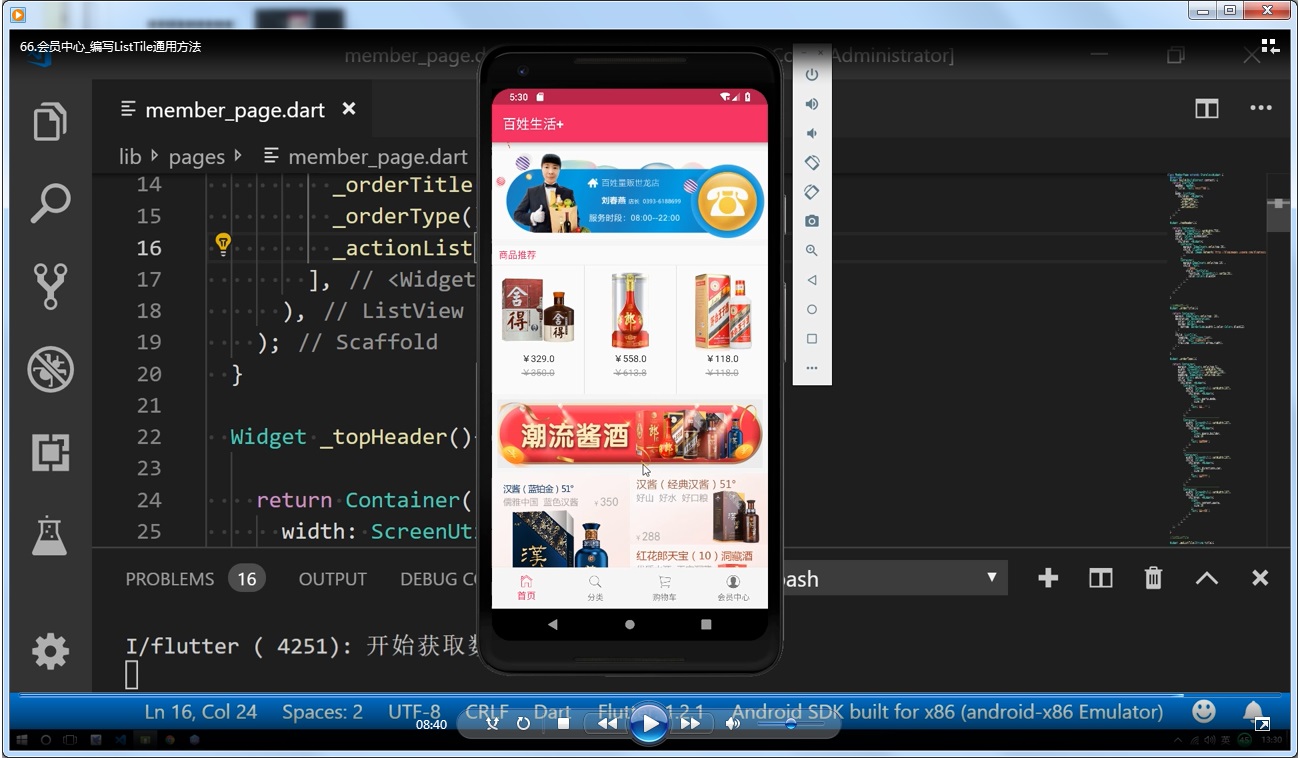Viewport: 1300px width, 758px height.
Task: Rotate emulator right using lower rotate icon
Action: tap(812, 191)
